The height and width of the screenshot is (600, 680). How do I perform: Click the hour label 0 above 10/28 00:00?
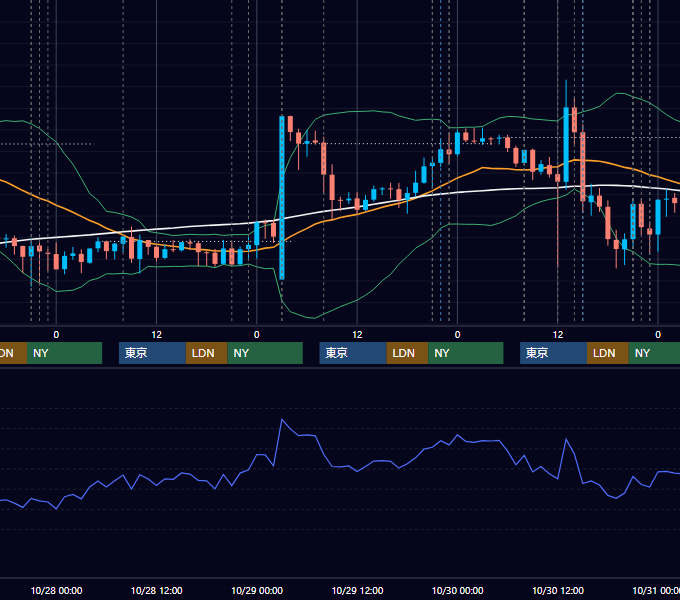56,335
